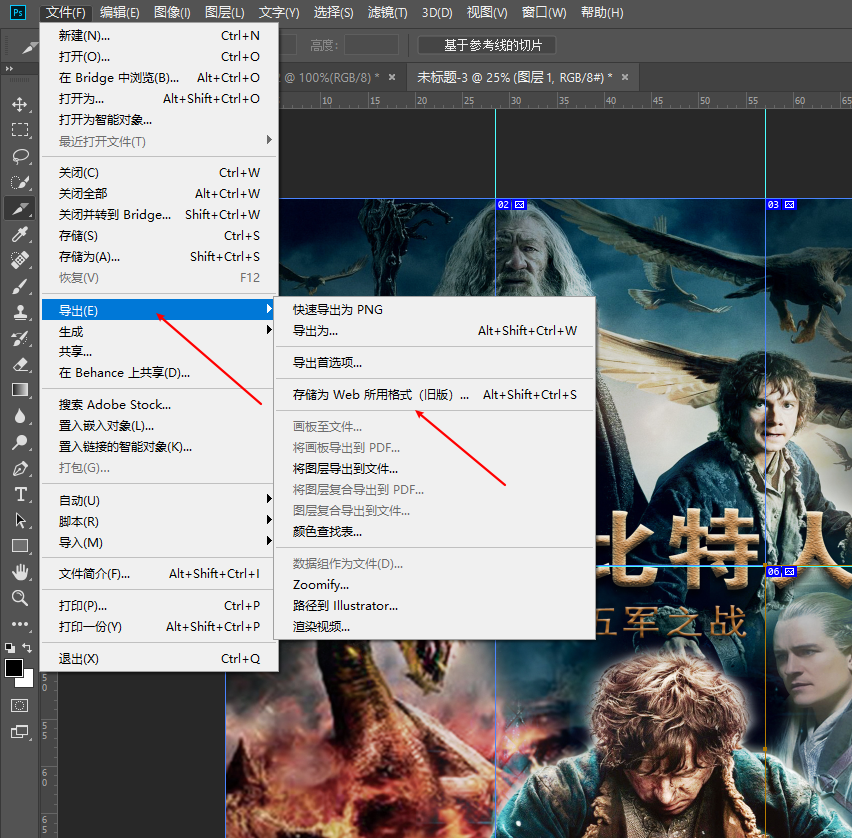Screen dimensions: 852x838
Task: Click slice 03 badge on canvas
Action: tap(781, 205)
